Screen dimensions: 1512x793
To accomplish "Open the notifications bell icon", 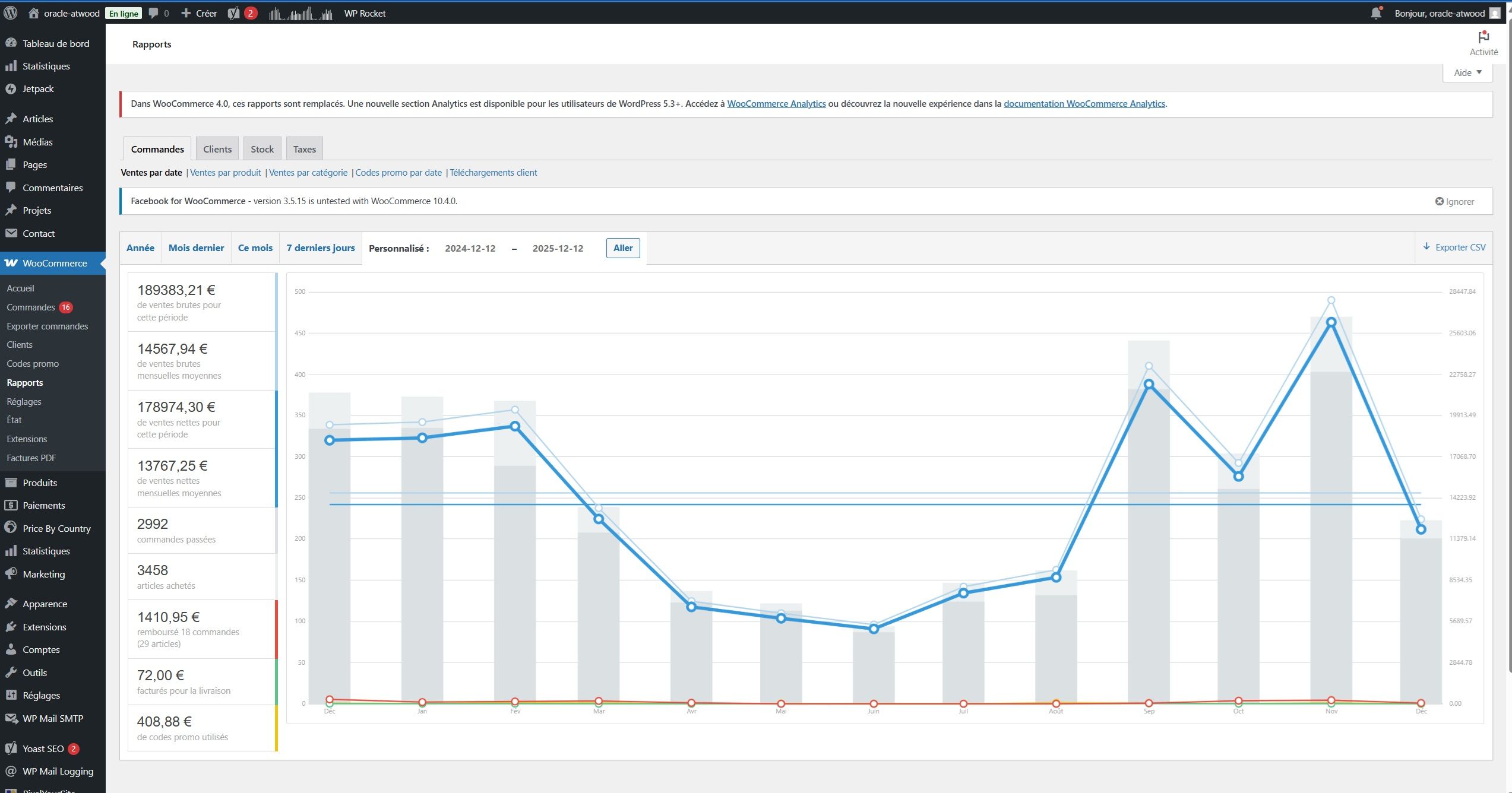I will point(1375,13).
